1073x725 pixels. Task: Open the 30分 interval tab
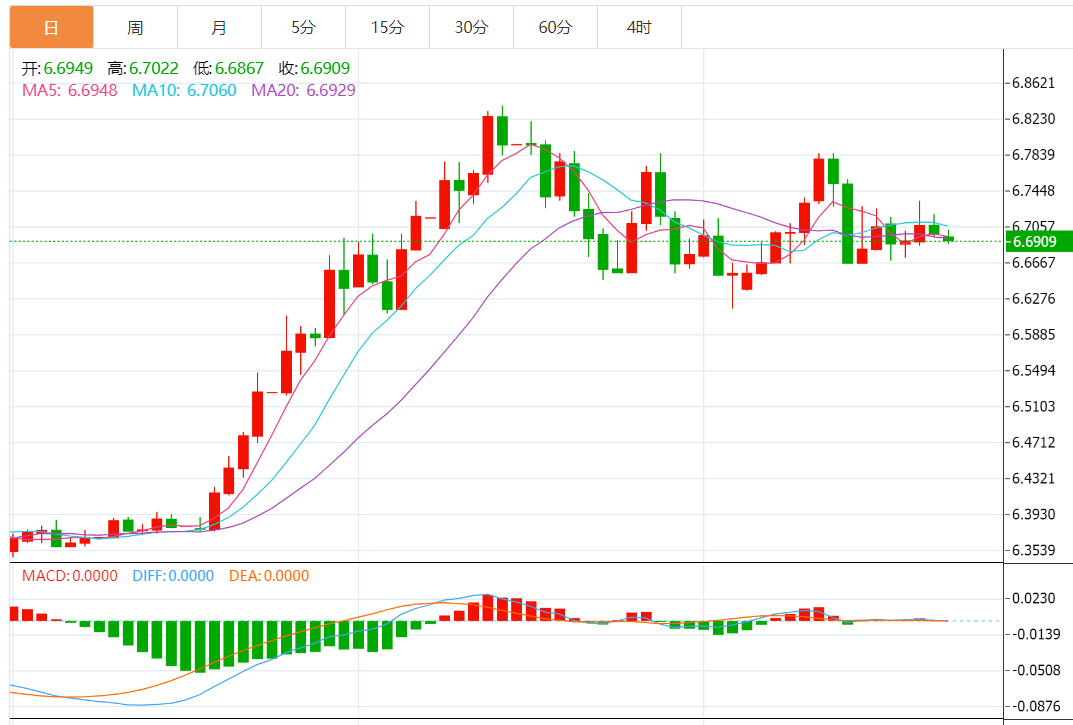(x=471, y=27)
